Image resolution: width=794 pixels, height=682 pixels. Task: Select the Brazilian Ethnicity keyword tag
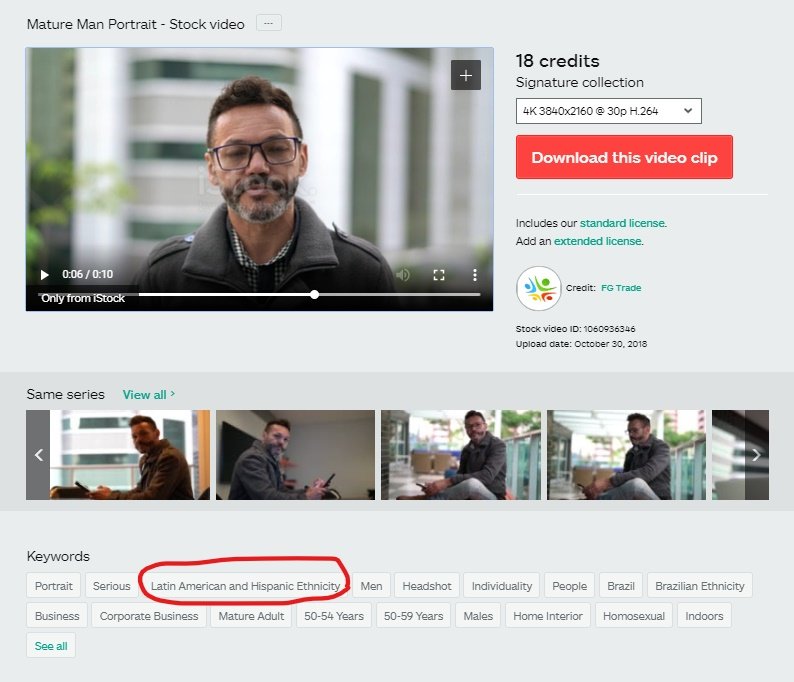[700, 586]
